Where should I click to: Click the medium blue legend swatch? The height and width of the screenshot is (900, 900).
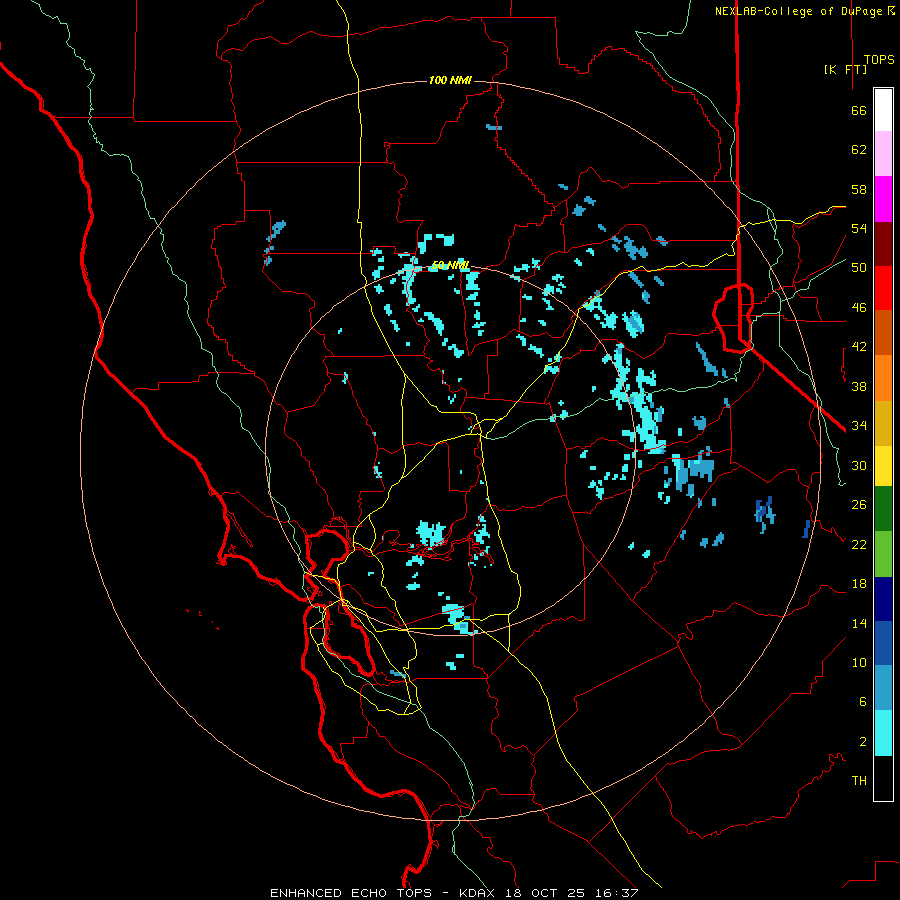(x=883, y=643)
